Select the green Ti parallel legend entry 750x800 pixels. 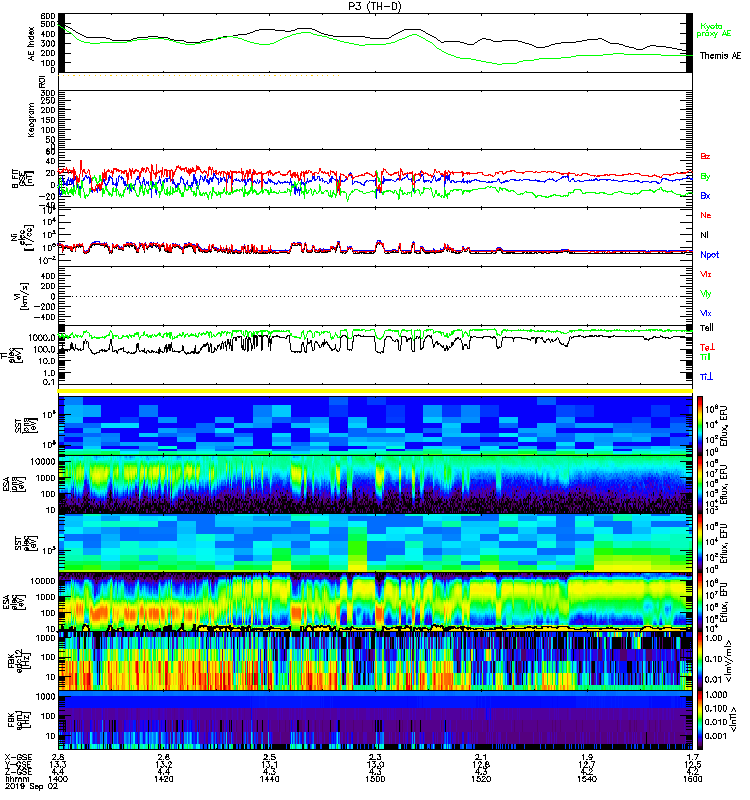(705, 357)
